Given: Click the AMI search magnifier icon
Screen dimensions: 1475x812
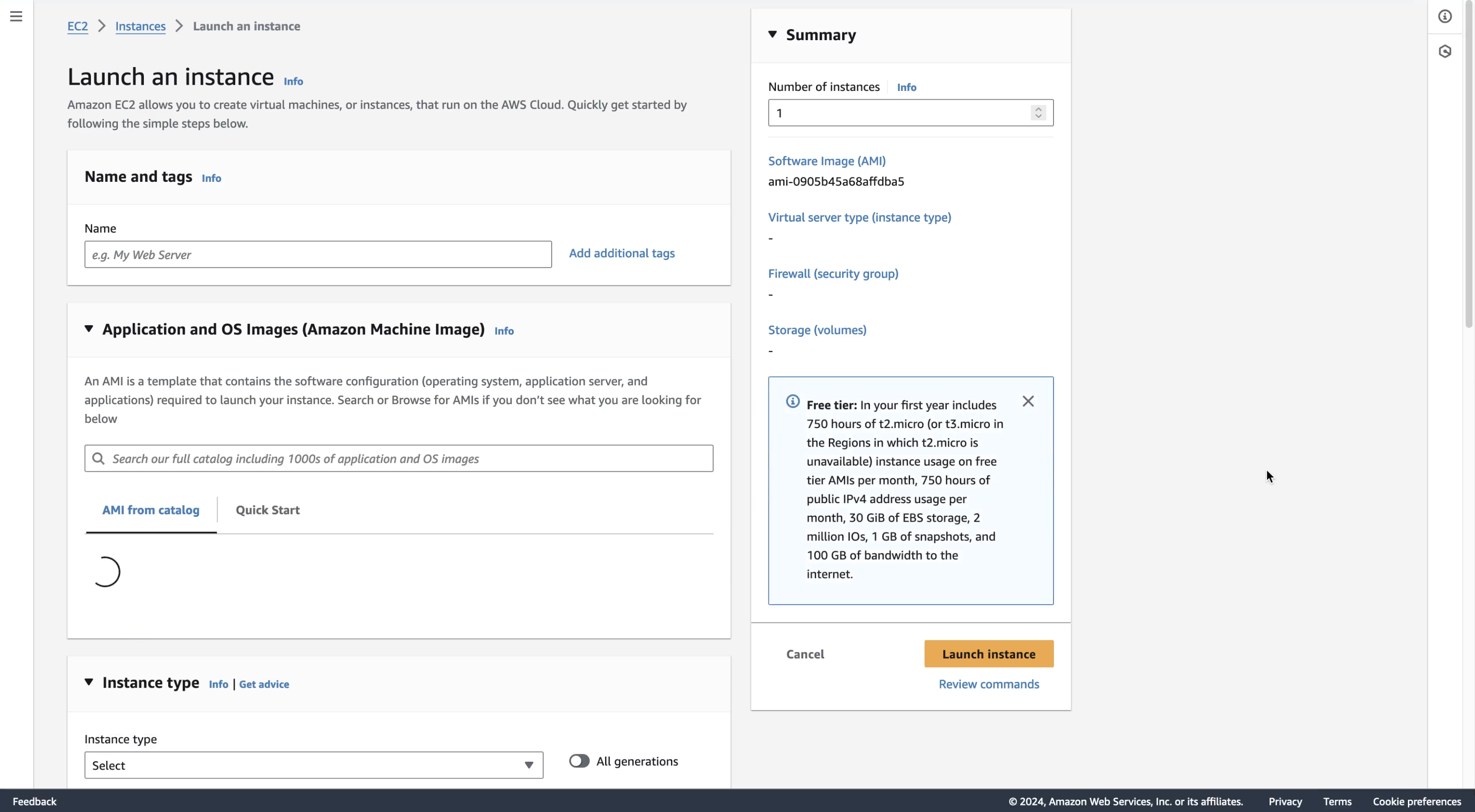Looking at the screenshot, I should 98,459.
